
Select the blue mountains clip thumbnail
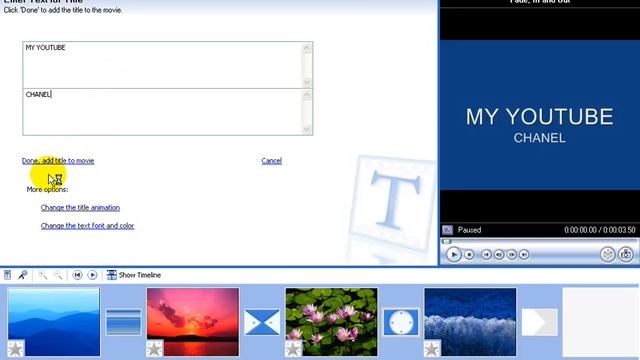[53, 322]
